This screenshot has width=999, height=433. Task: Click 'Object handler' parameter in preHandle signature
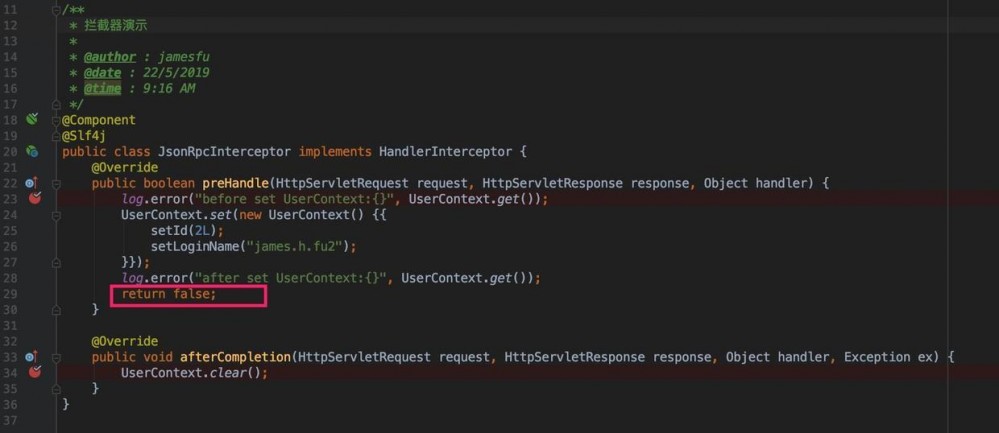(755, 183)
